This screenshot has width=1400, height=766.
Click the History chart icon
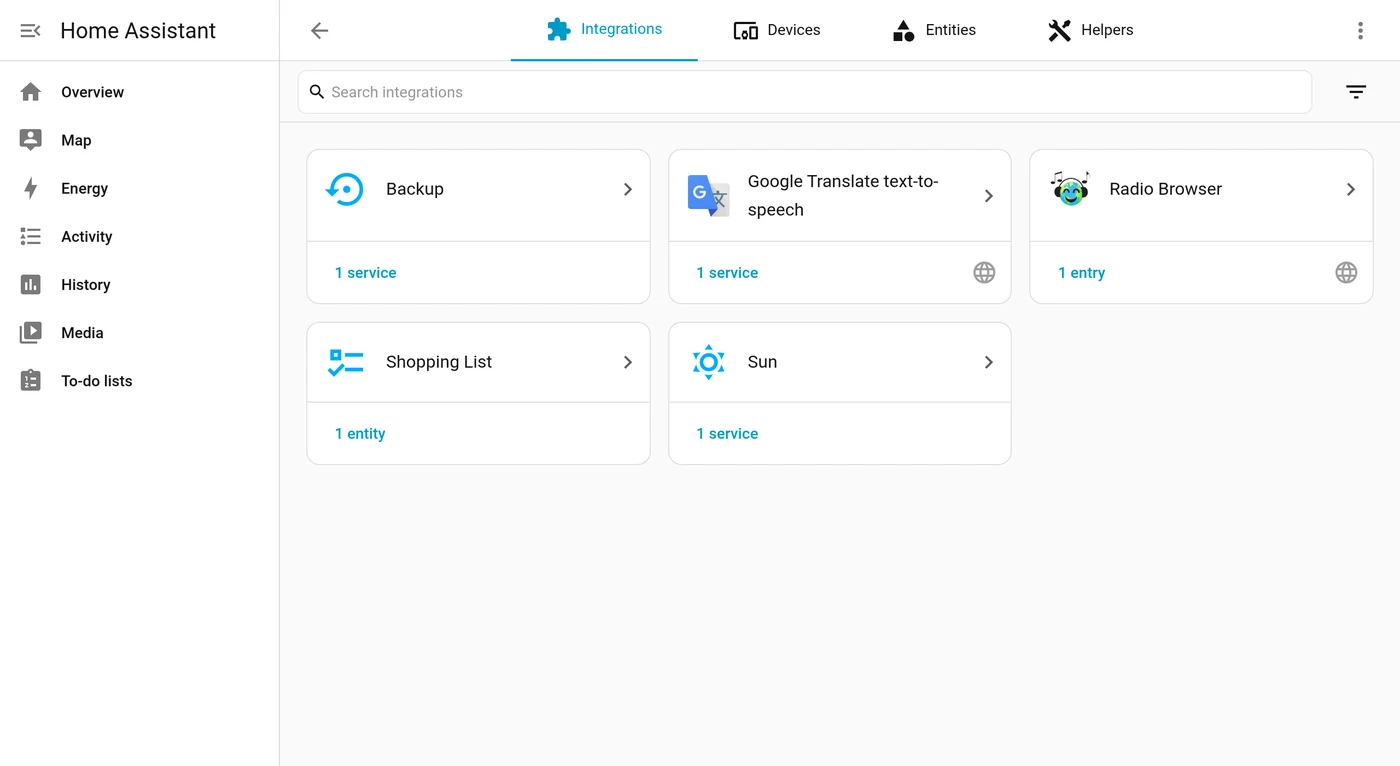(x=31, y=284)
